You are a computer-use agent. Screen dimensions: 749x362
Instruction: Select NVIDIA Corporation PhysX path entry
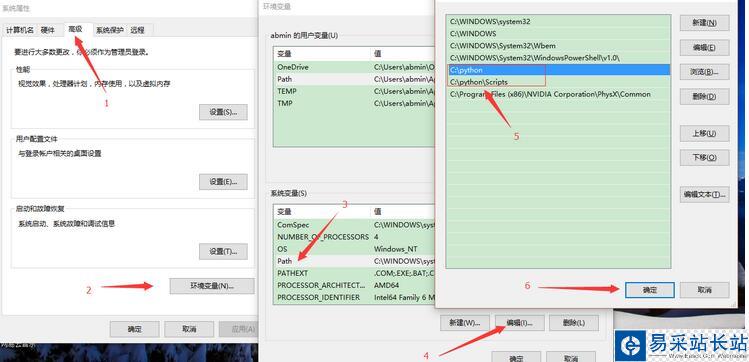[x=558, y=94]
